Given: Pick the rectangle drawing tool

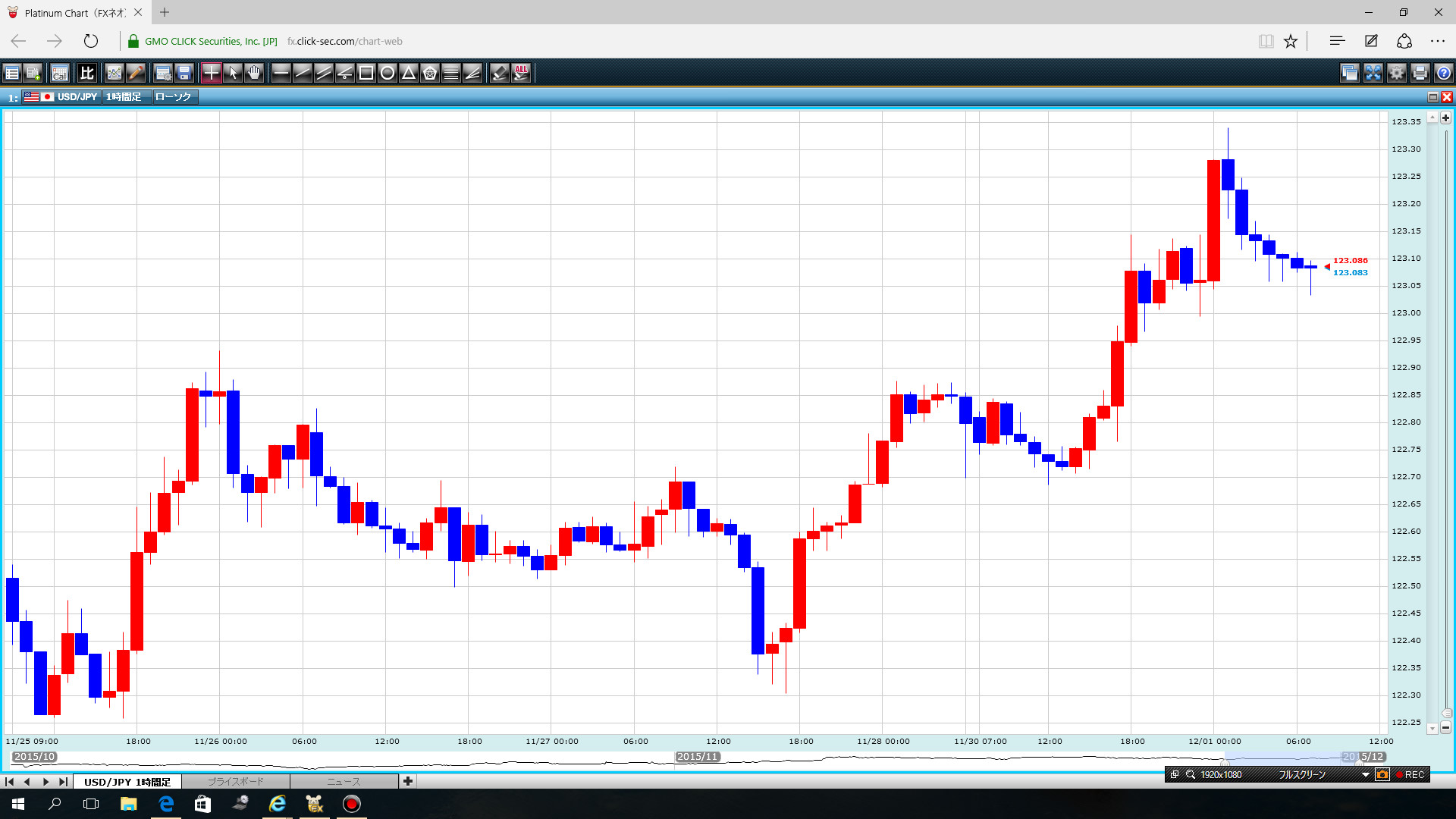Looking at the screenshot, I should click(x=366, y=73).
